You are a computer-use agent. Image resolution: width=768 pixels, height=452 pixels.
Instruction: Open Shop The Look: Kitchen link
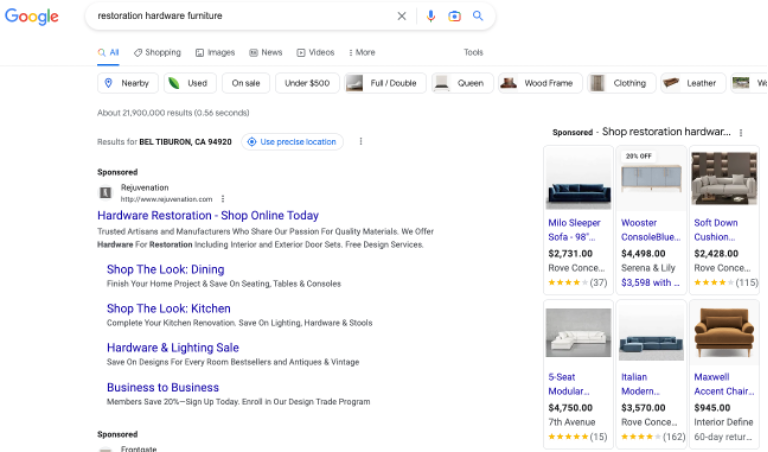[168, 309]
